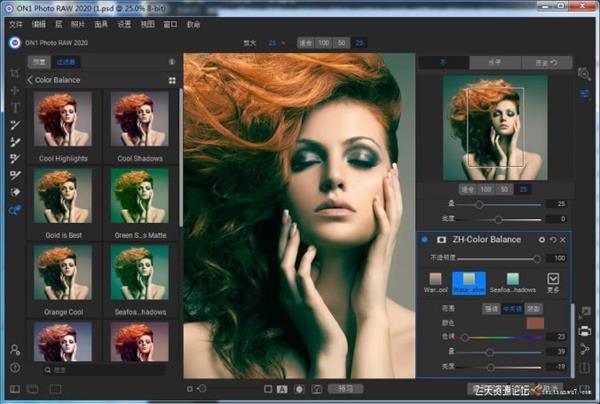The width and height of the screenshot is (600, 404).
Task: Select the midtones tone option
Action: [514, 309]
